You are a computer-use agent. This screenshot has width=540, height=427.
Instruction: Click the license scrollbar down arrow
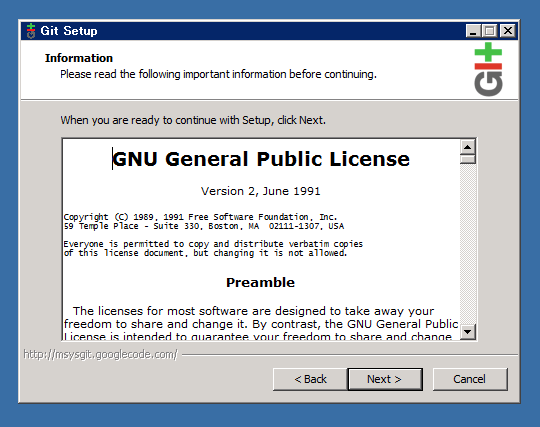click(x=468, y=332)
